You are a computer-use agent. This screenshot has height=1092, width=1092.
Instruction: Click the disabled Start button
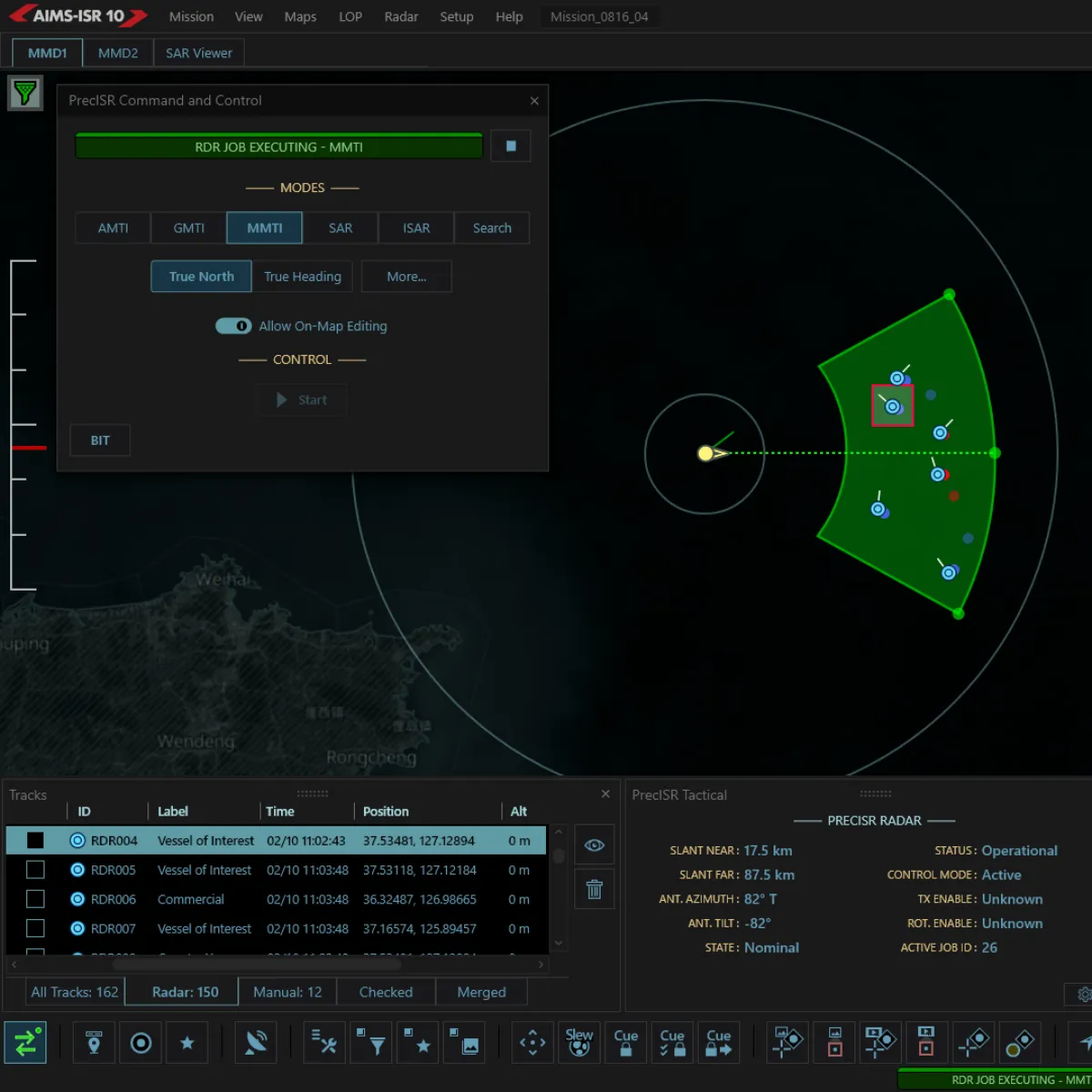pos(301,399)
